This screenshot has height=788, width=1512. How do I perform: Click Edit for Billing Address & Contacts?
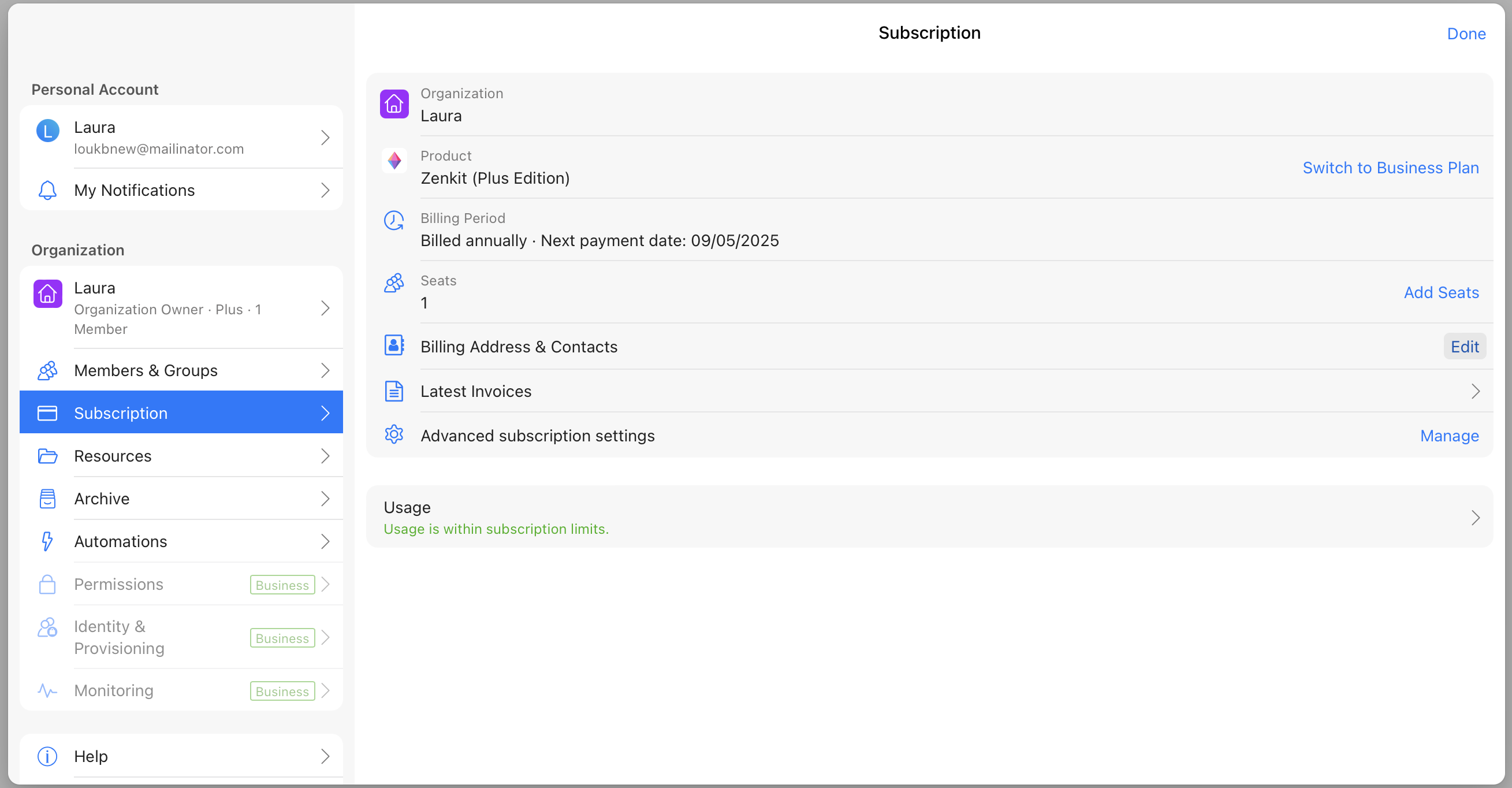coord(1464,347)
